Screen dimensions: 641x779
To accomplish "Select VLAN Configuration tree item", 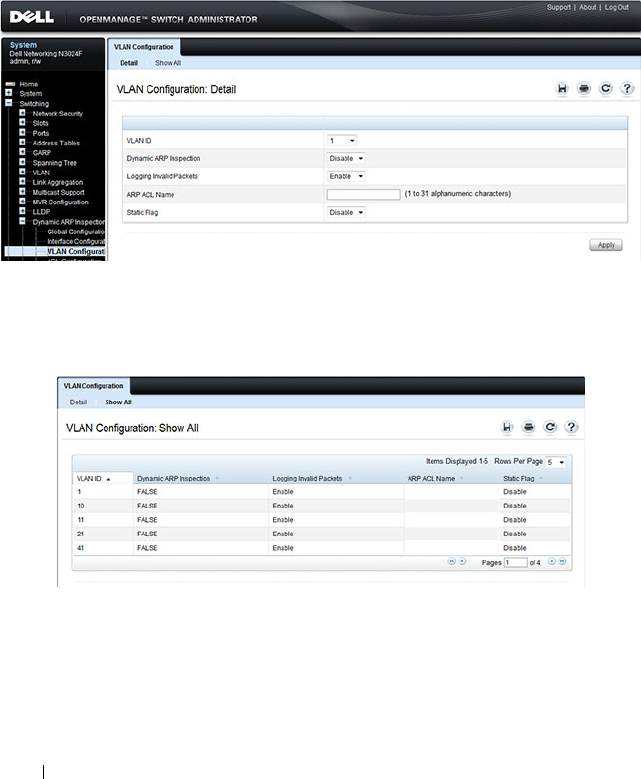I will [76, 251].
